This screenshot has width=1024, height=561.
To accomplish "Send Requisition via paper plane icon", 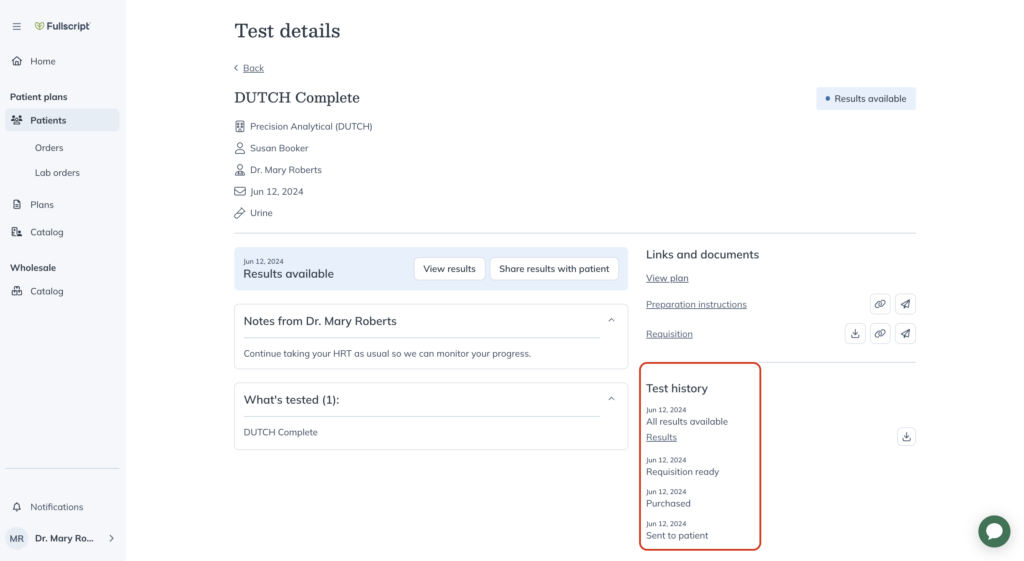I will coord(905,334).
